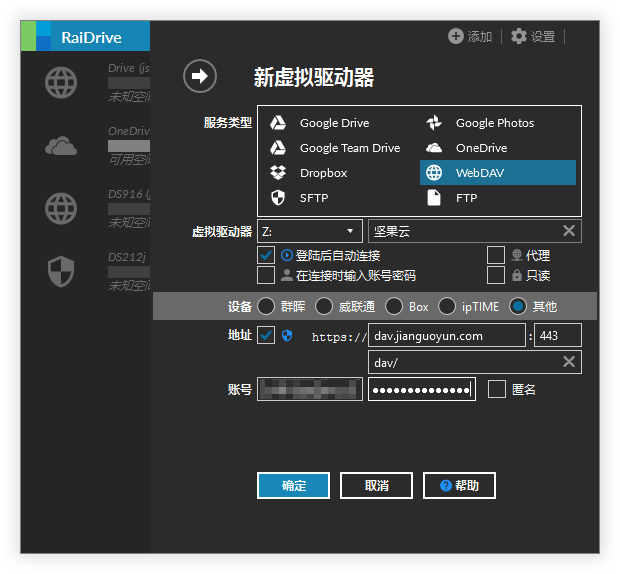Select the Box device radio button
Viewport: 620px width, 574px height.
(394, 306)
